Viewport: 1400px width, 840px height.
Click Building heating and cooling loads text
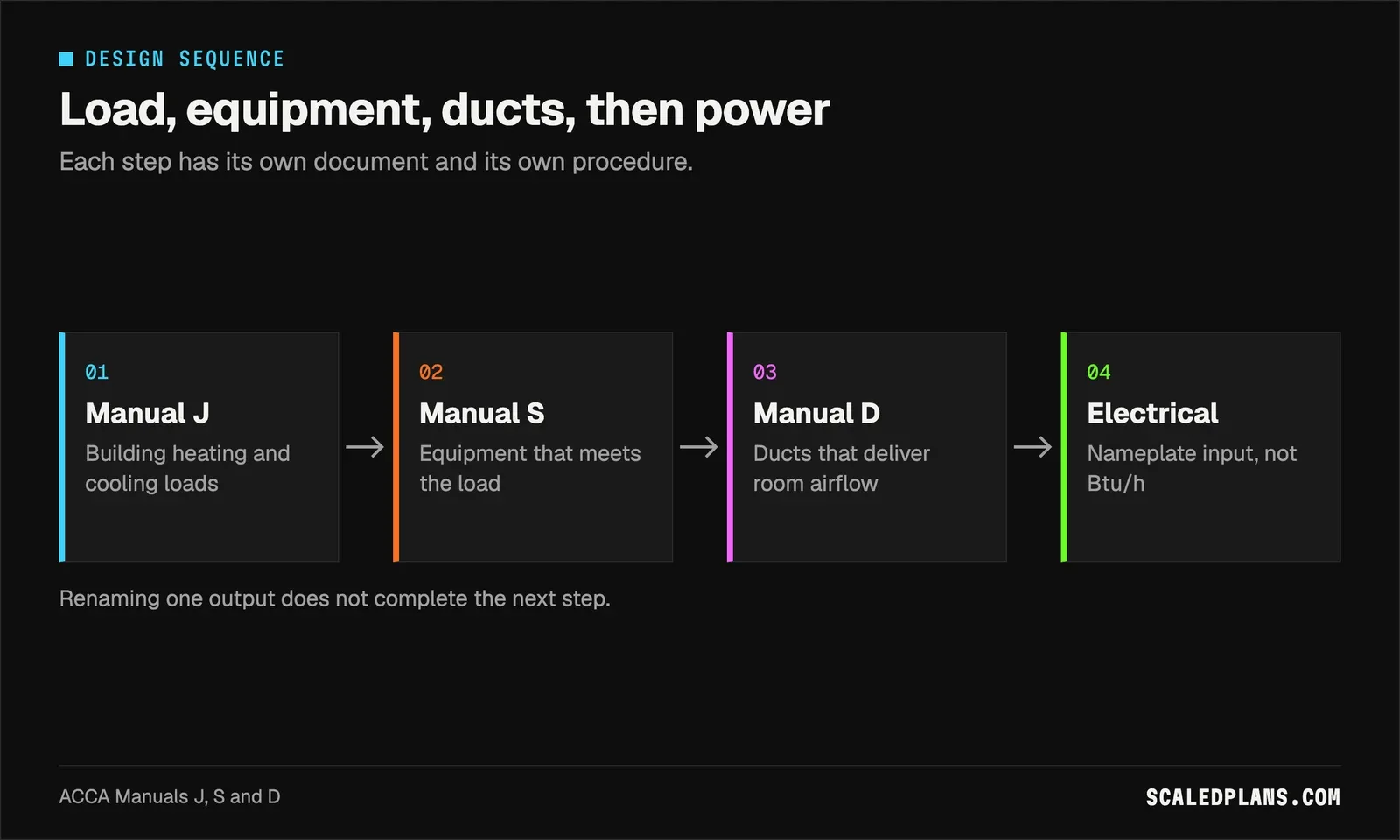point(187,468)
